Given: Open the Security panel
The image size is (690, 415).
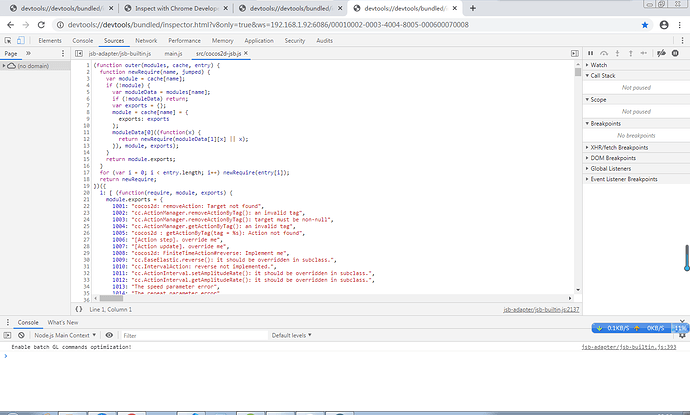Looking at the screenshot, I should pyautogui.click(x=295, y=40).
